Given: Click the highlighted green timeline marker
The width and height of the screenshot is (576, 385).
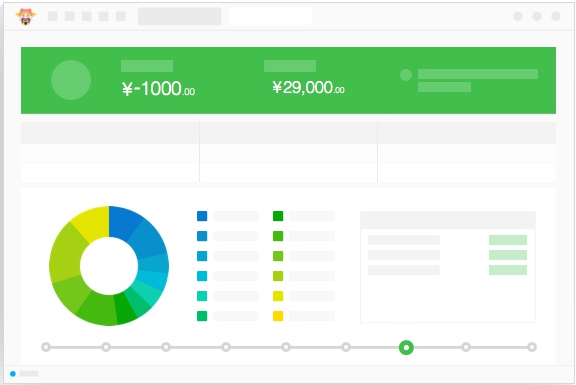Looking at the screenshot, I should (406, 347).
